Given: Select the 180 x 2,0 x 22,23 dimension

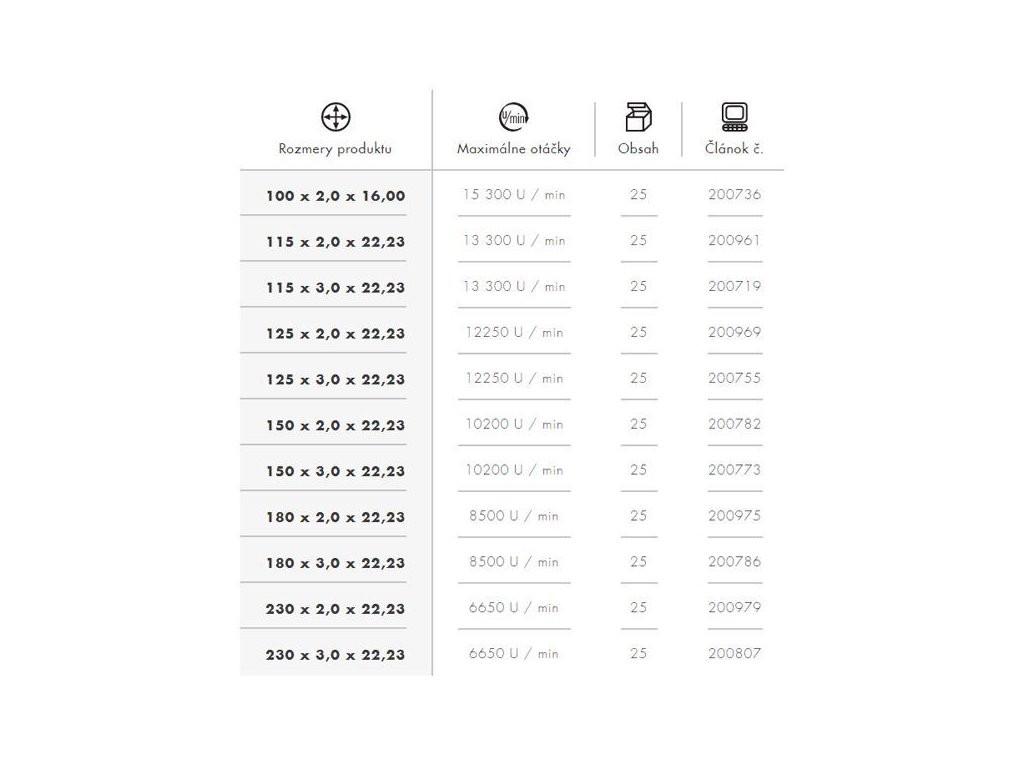Looking at the screenshot, I should tap(335, 517).
